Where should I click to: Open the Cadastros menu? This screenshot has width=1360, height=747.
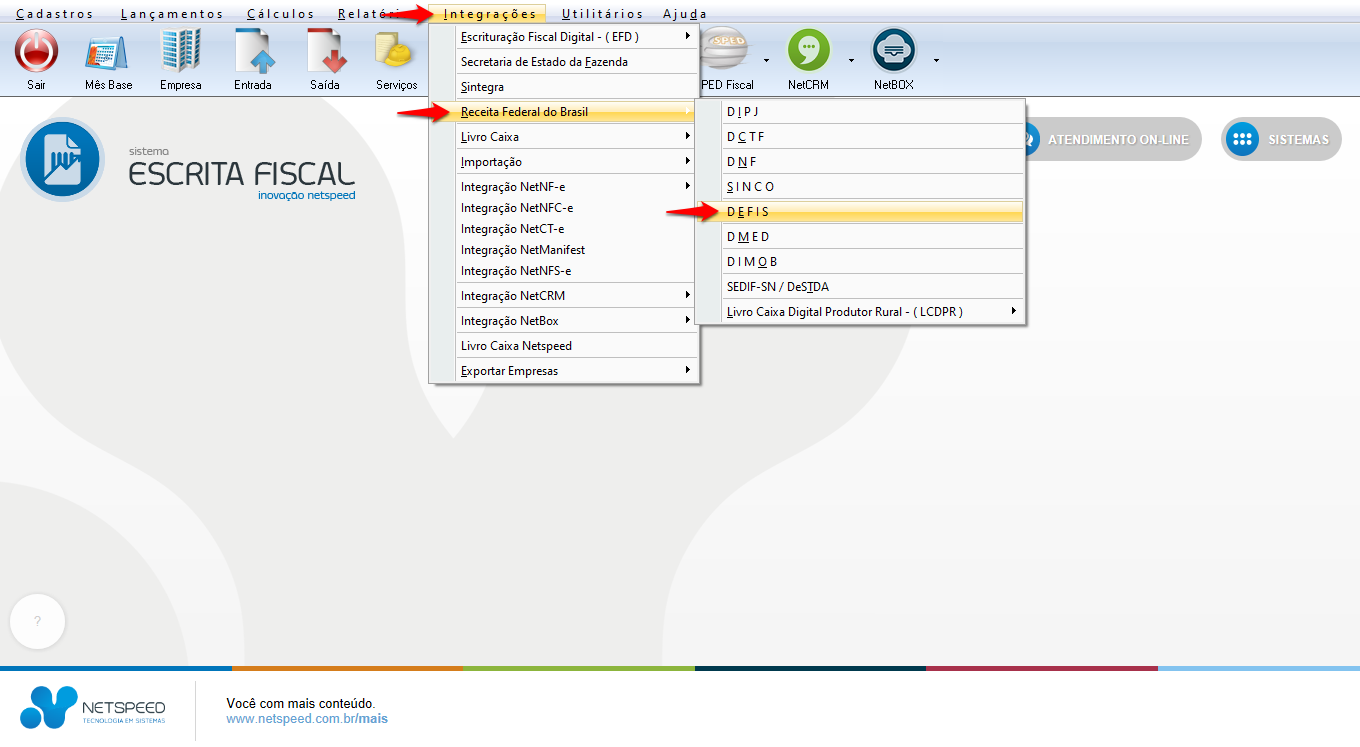pos(55,14)
